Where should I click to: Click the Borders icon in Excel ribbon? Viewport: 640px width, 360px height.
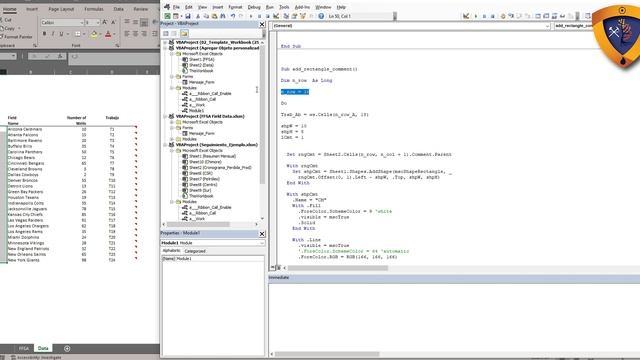[x=78, y=34]
